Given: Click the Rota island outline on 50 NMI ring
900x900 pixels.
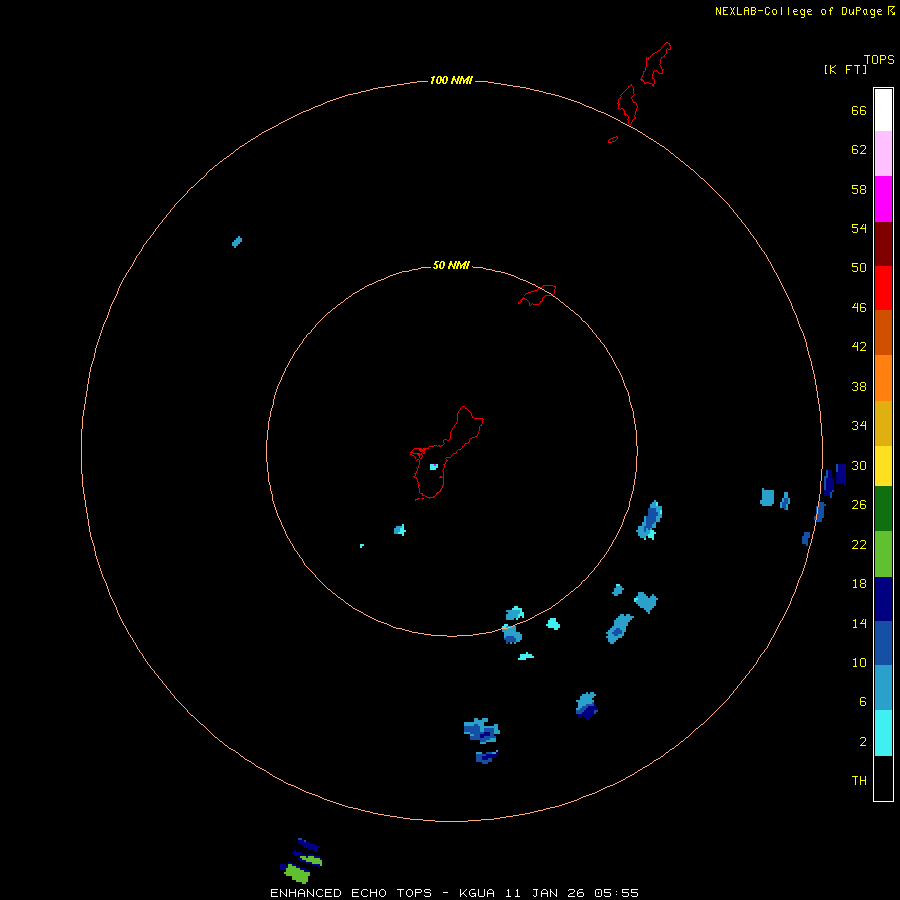Looking at the screenshot, I should (537, 295).
